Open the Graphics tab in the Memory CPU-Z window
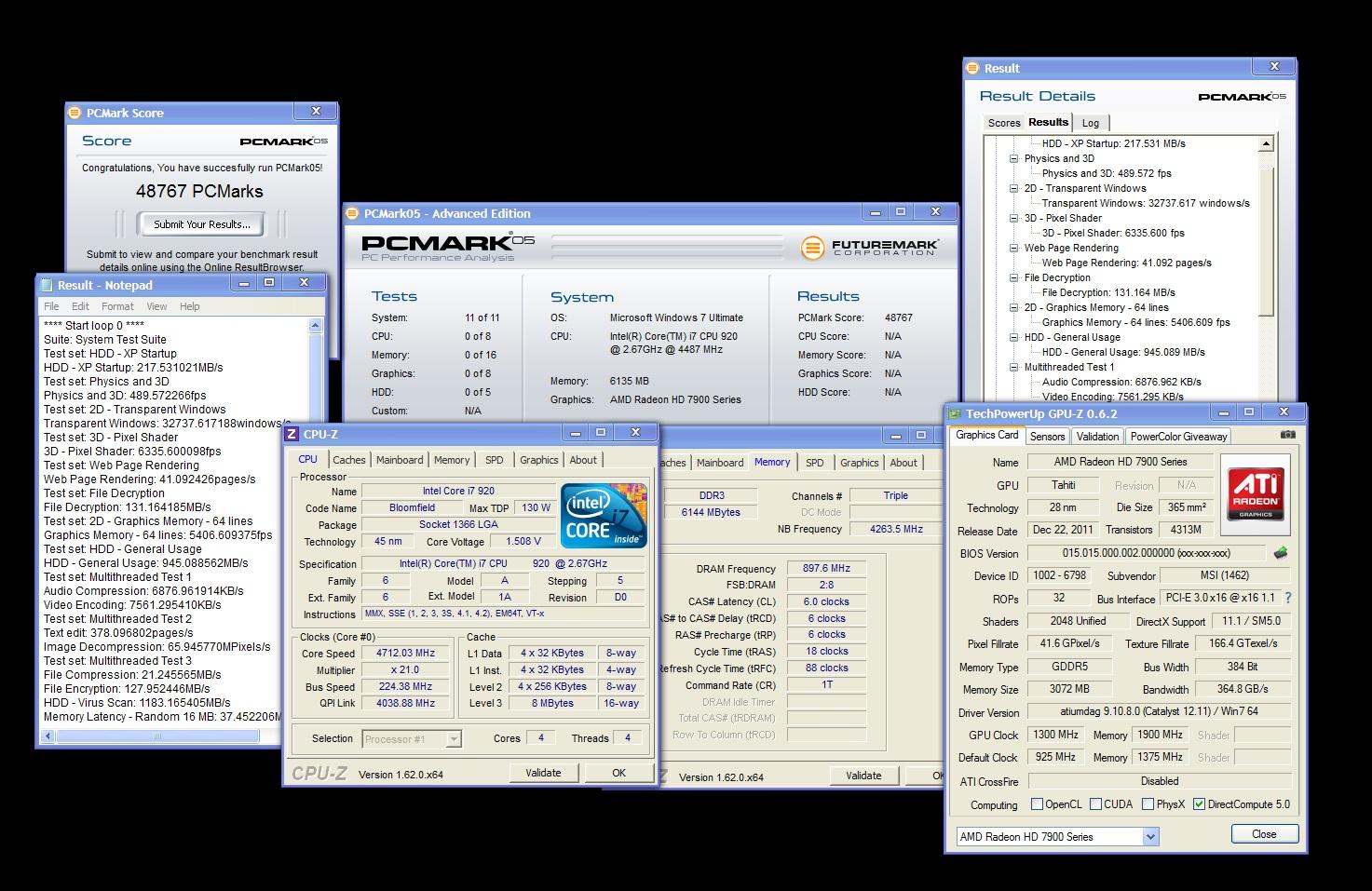1372x891 pixels. (x=859, y=463)
